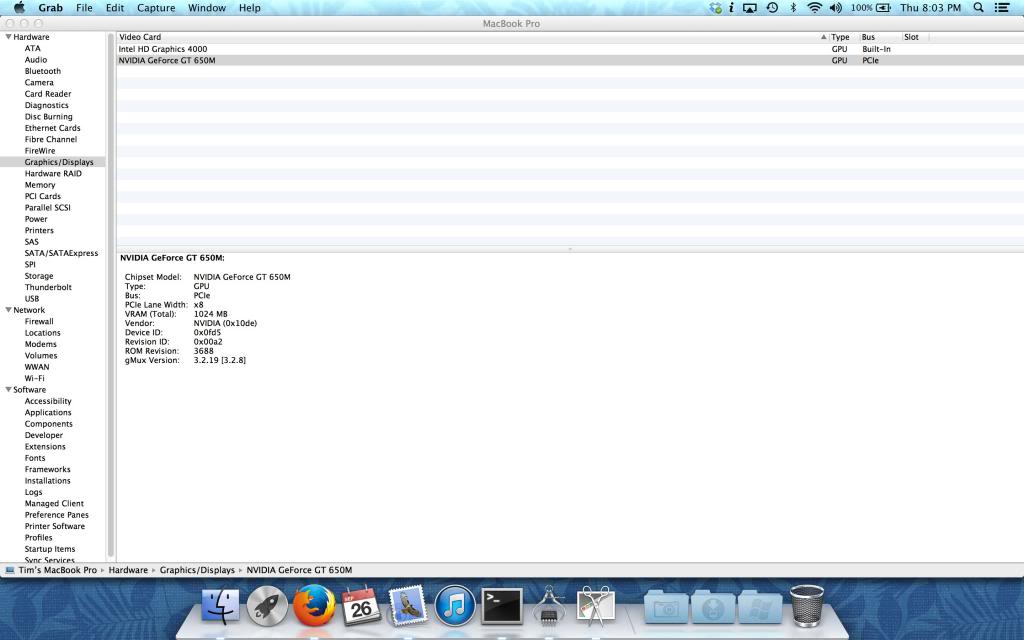Select Applications under Software
The height and width of the screenshot is (640, 1024).
click(x=48, y=413)
